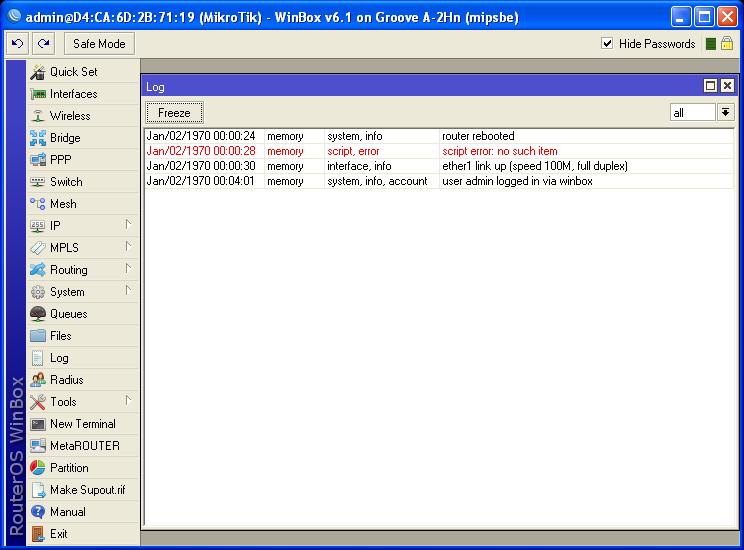The image size is (744, 550).
Task: Open the Switch menu icon
Action: coord(38,182)
